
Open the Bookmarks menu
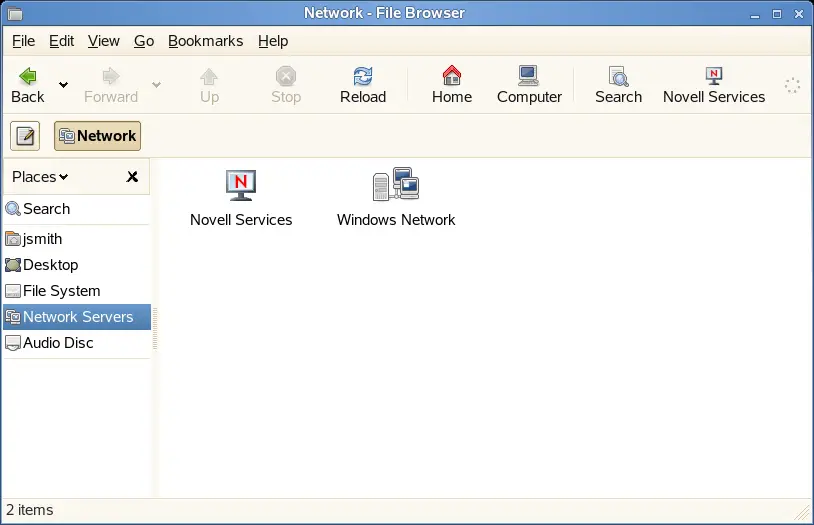(x=205, y=41)
